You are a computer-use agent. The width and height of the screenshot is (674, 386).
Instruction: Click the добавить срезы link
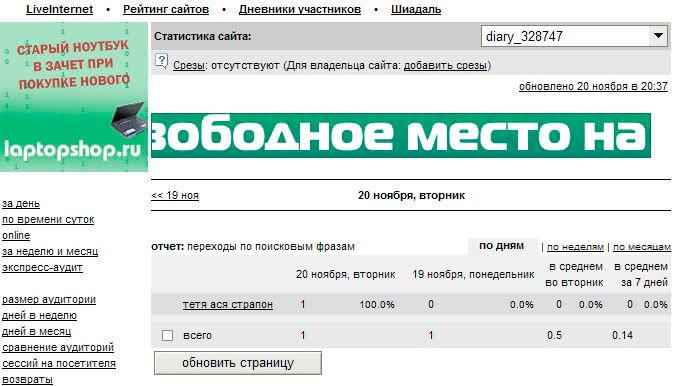445,65
